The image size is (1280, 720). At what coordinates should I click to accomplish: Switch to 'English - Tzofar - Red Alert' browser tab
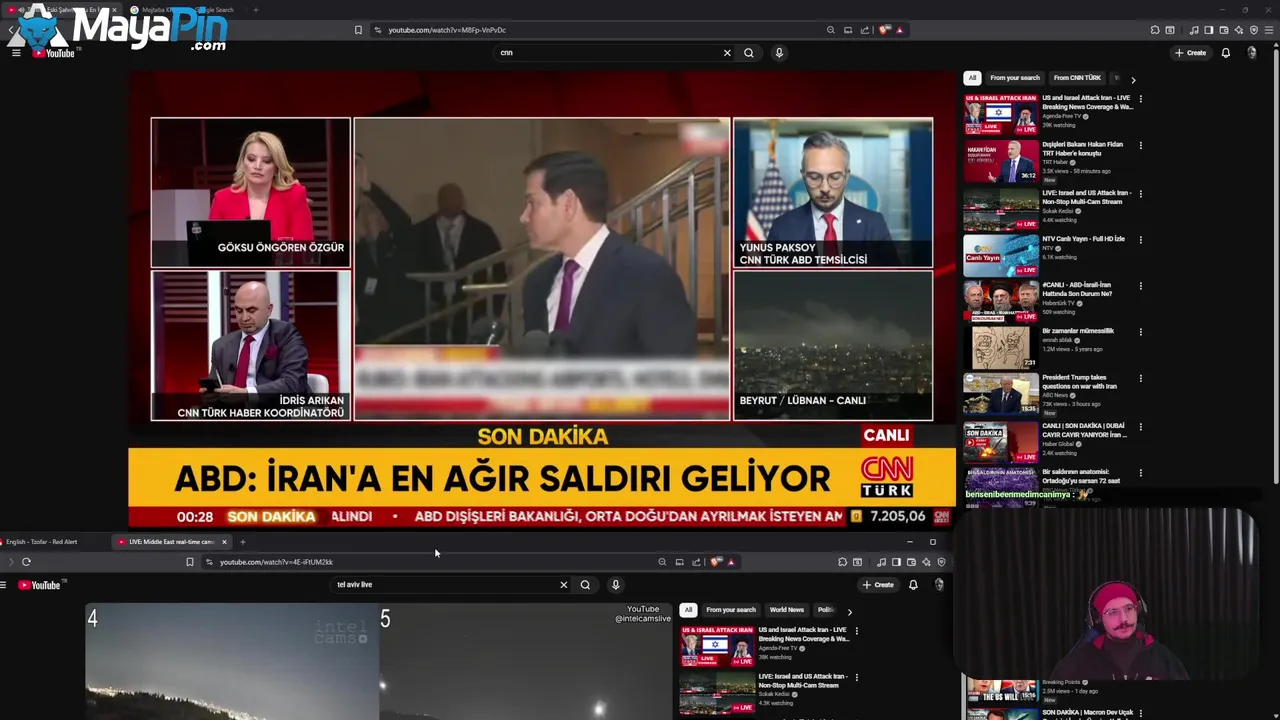[41, 542]
